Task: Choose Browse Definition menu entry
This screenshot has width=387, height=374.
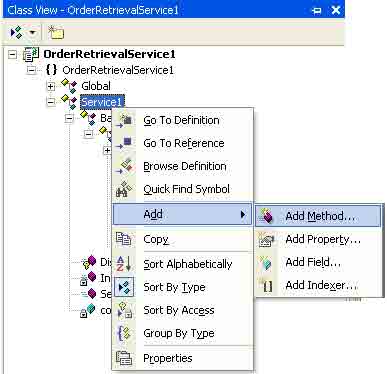Action: 183,166
